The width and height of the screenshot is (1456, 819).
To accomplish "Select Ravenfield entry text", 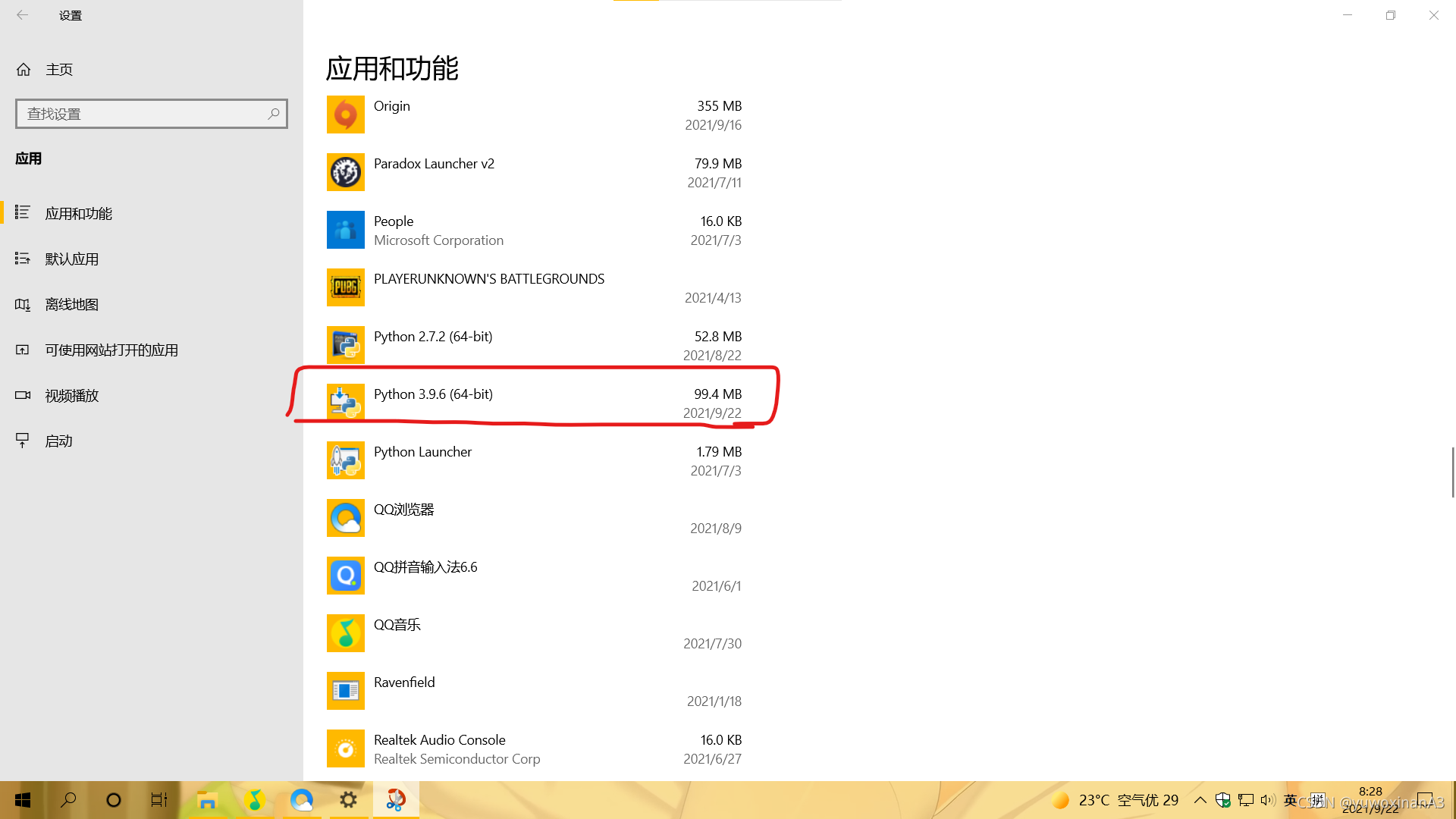I will [x=404, y=682].
